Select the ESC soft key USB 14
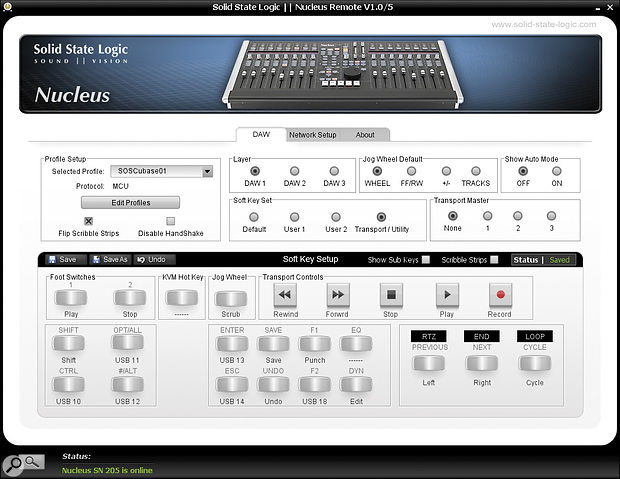Viewport: 620px width, 479px height. (x=232, y=384)
